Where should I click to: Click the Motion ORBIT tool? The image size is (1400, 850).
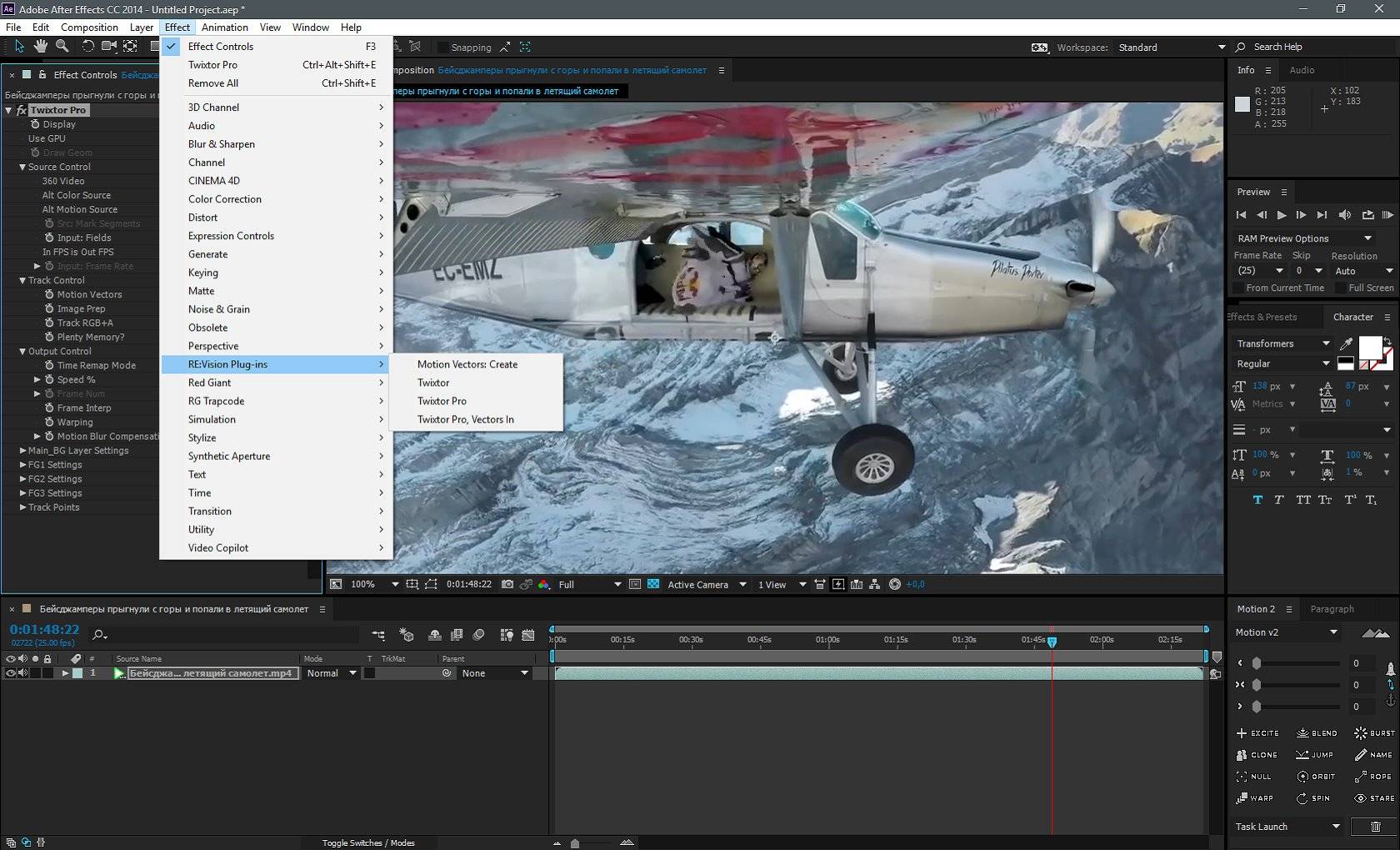point(1317,777)
